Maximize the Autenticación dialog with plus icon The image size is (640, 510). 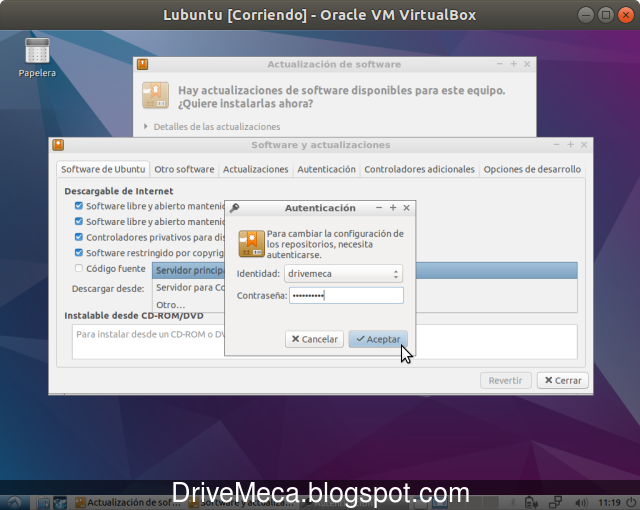pos(393,208)
